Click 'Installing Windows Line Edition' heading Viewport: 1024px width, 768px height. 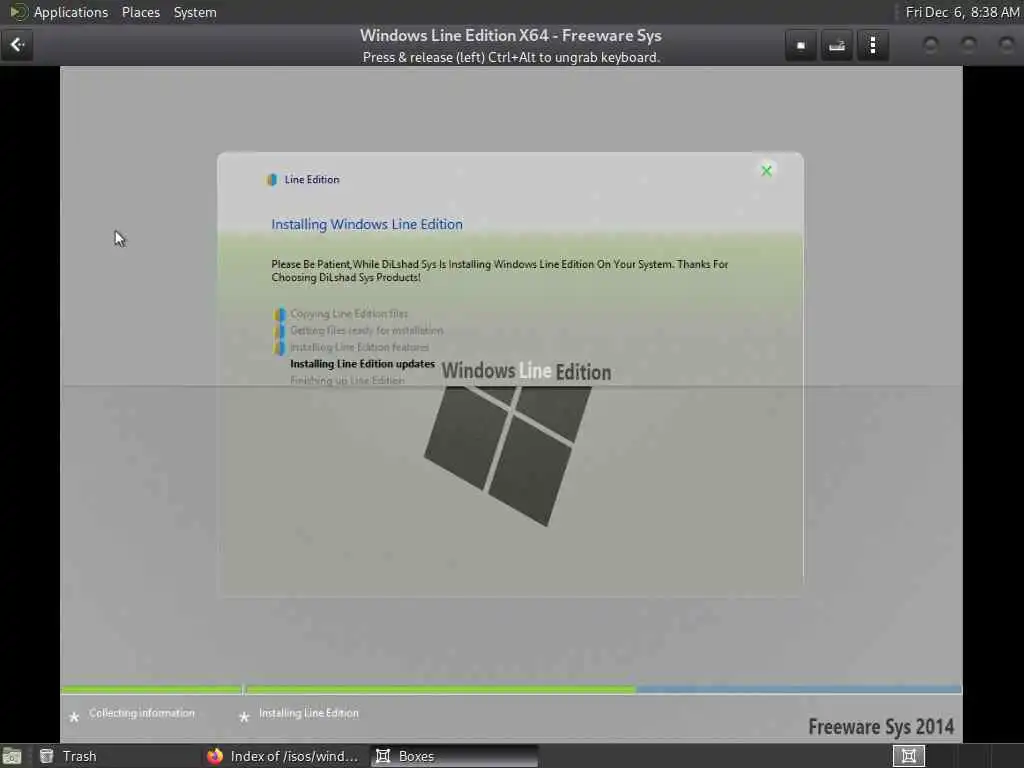click(x=367, y=224)
